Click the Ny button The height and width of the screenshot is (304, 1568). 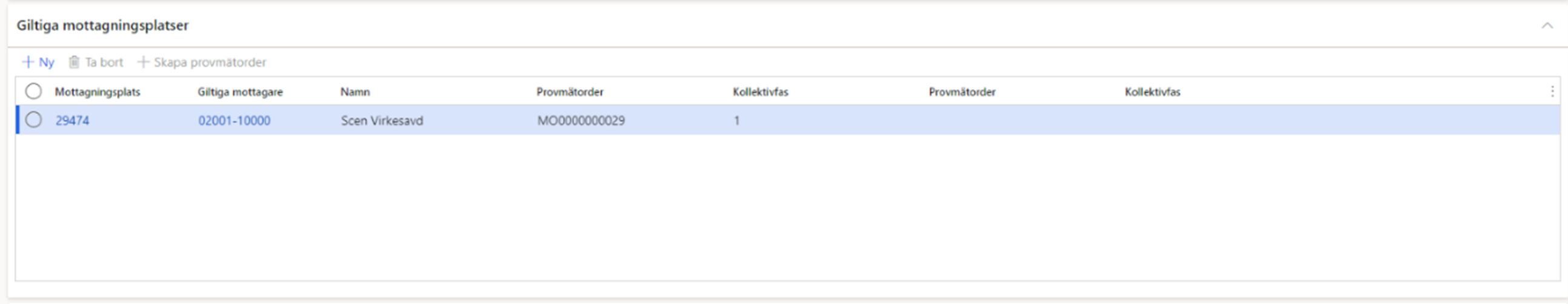click(38, 62)
